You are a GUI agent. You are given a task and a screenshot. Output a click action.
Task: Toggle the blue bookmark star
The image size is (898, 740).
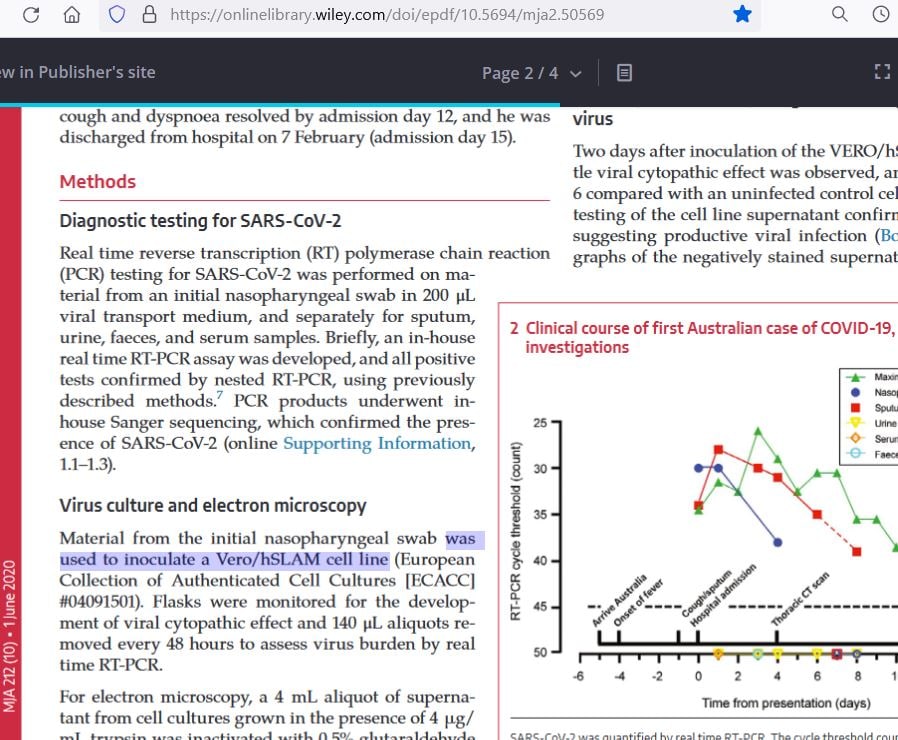pos(741,14)
